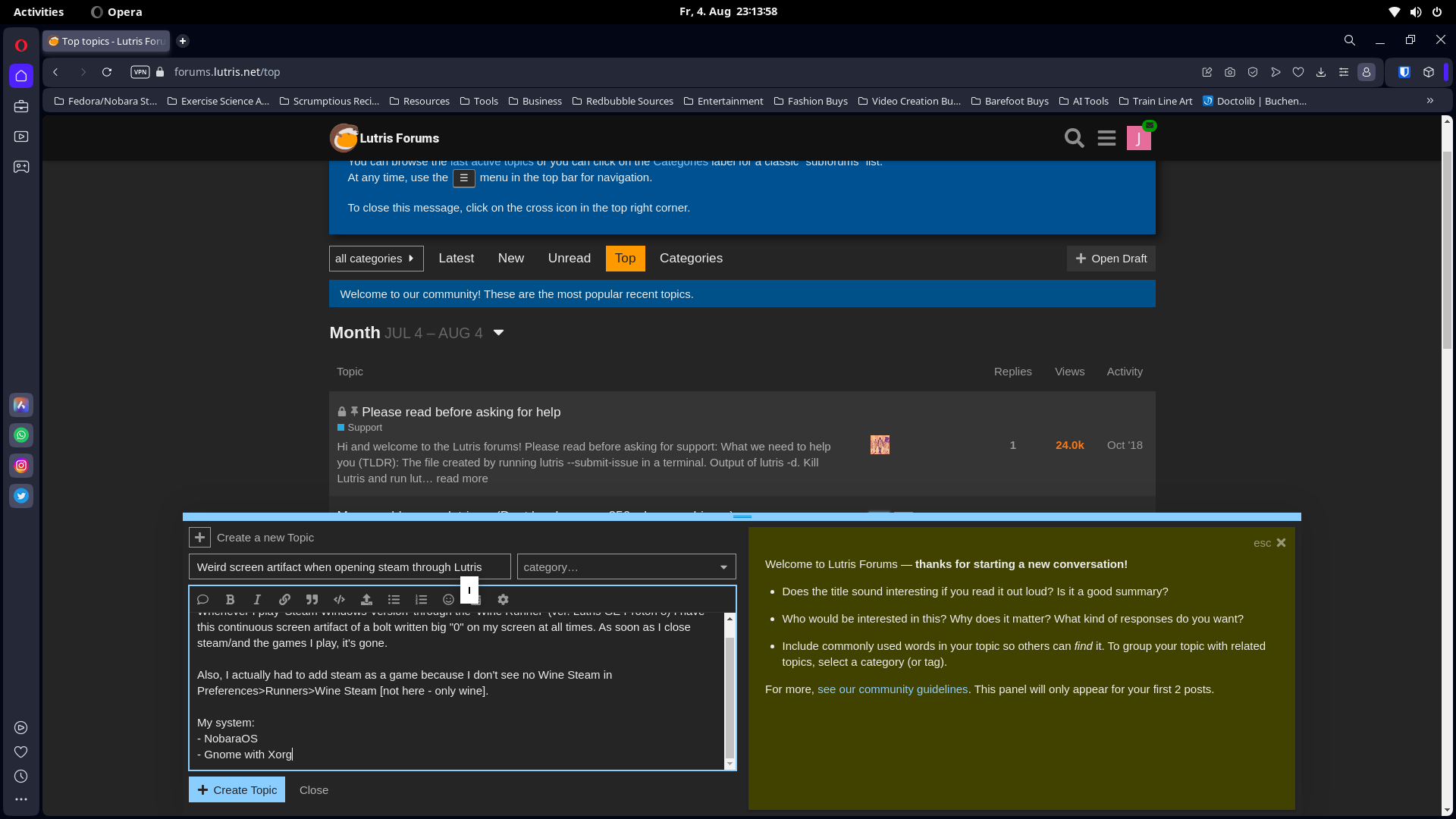This screenshot has width=1456, height=819.
Task: Click the composer resize grip bar
Action: 742,516
